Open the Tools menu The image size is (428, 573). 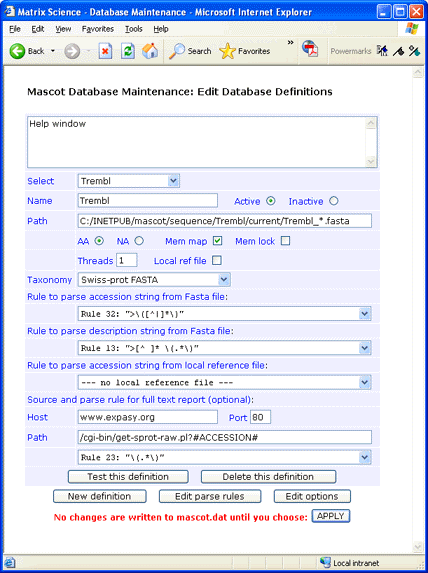point(134,29)
